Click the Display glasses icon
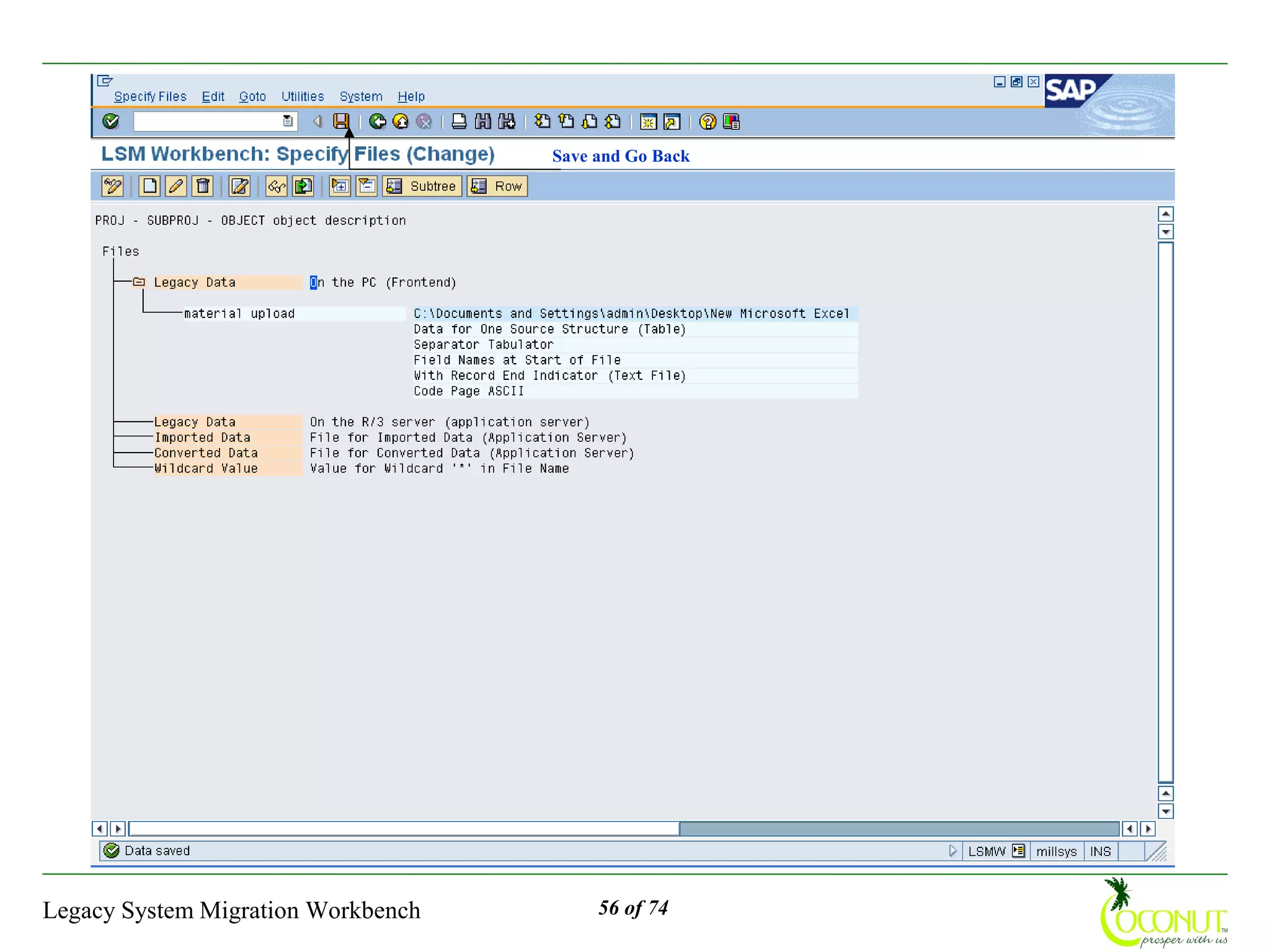Viewport: 1270px width, 952px height. (x=276, y=186)
